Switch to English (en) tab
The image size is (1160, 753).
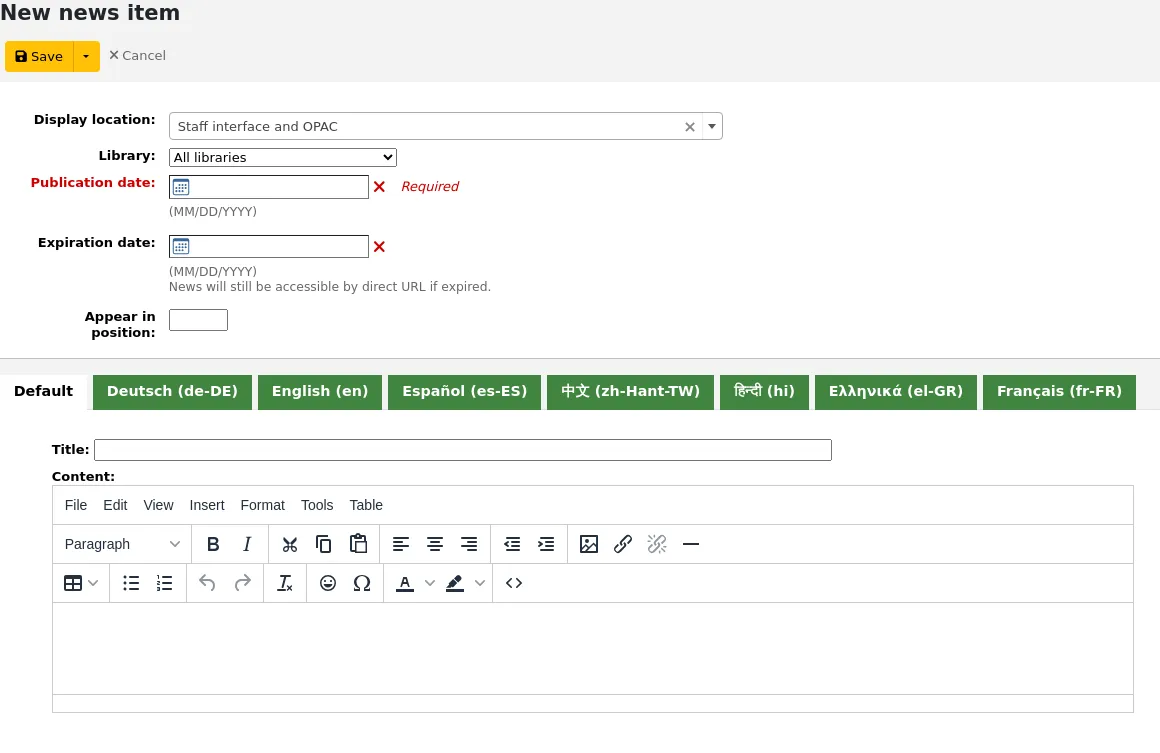pyautogui.click(x=320, y=392)
